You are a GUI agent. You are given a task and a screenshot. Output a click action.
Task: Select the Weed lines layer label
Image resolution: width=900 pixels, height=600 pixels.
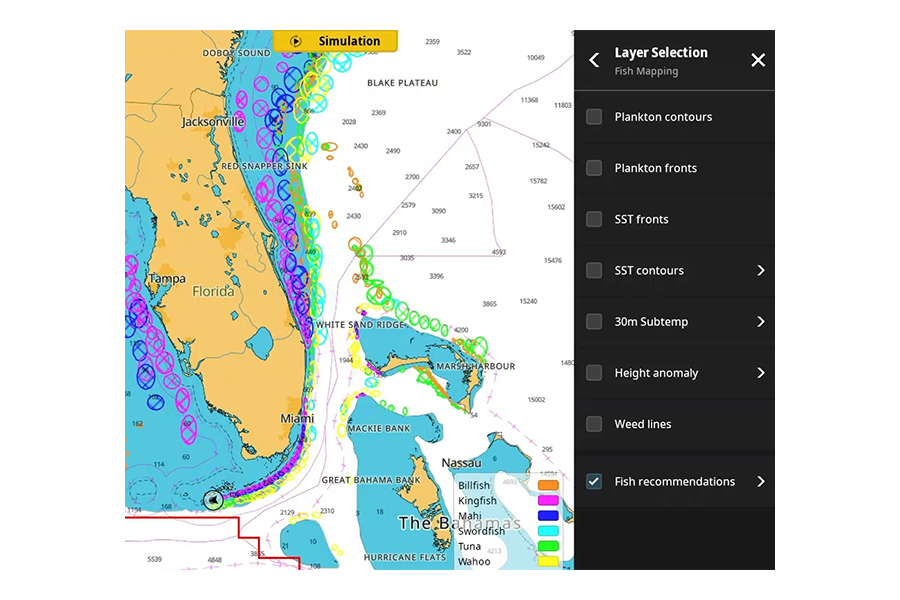(x=643, y=424)
